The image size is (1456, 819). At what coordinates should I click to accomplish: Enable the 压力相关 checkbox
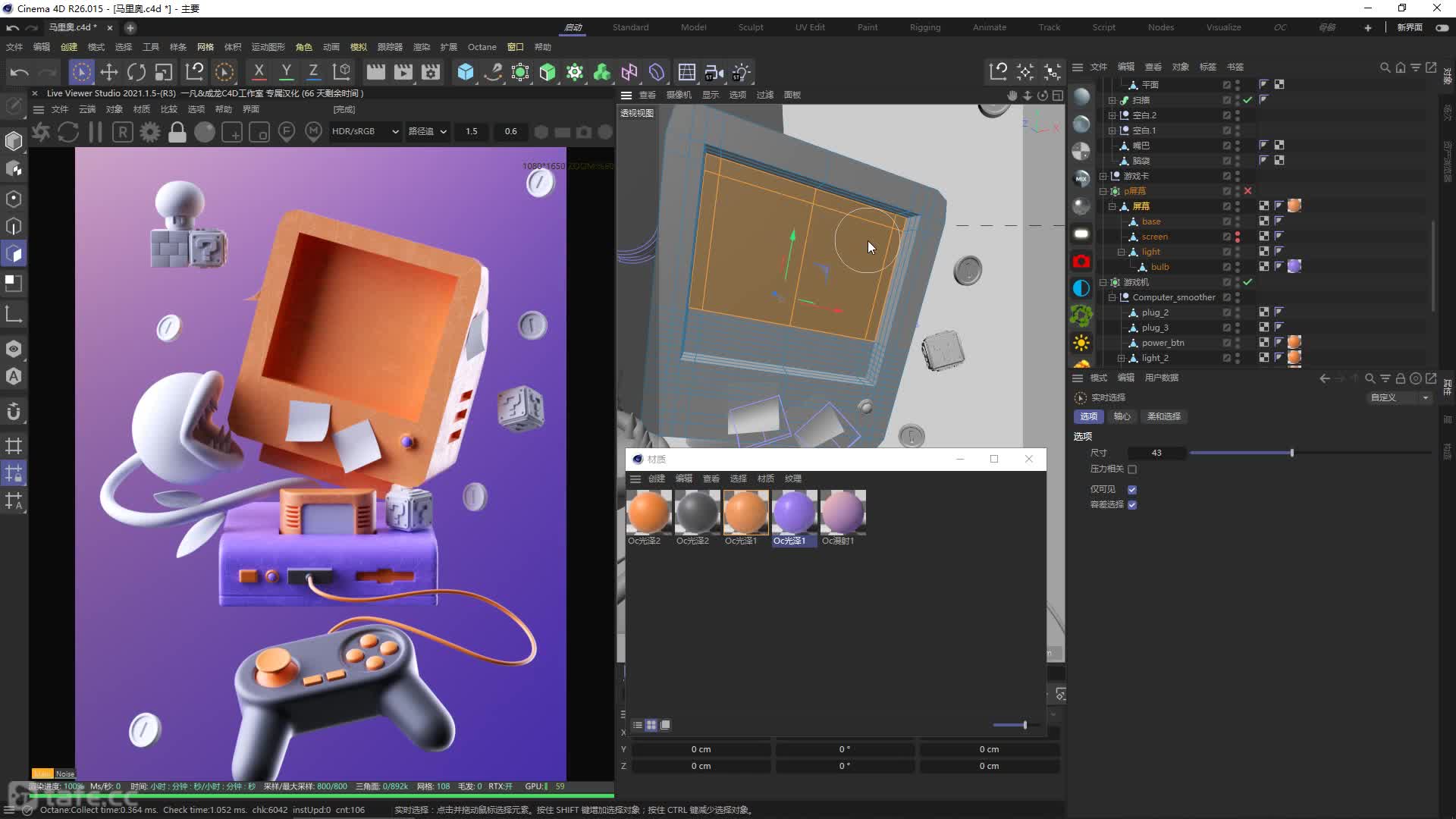[x=1132, y=469]
